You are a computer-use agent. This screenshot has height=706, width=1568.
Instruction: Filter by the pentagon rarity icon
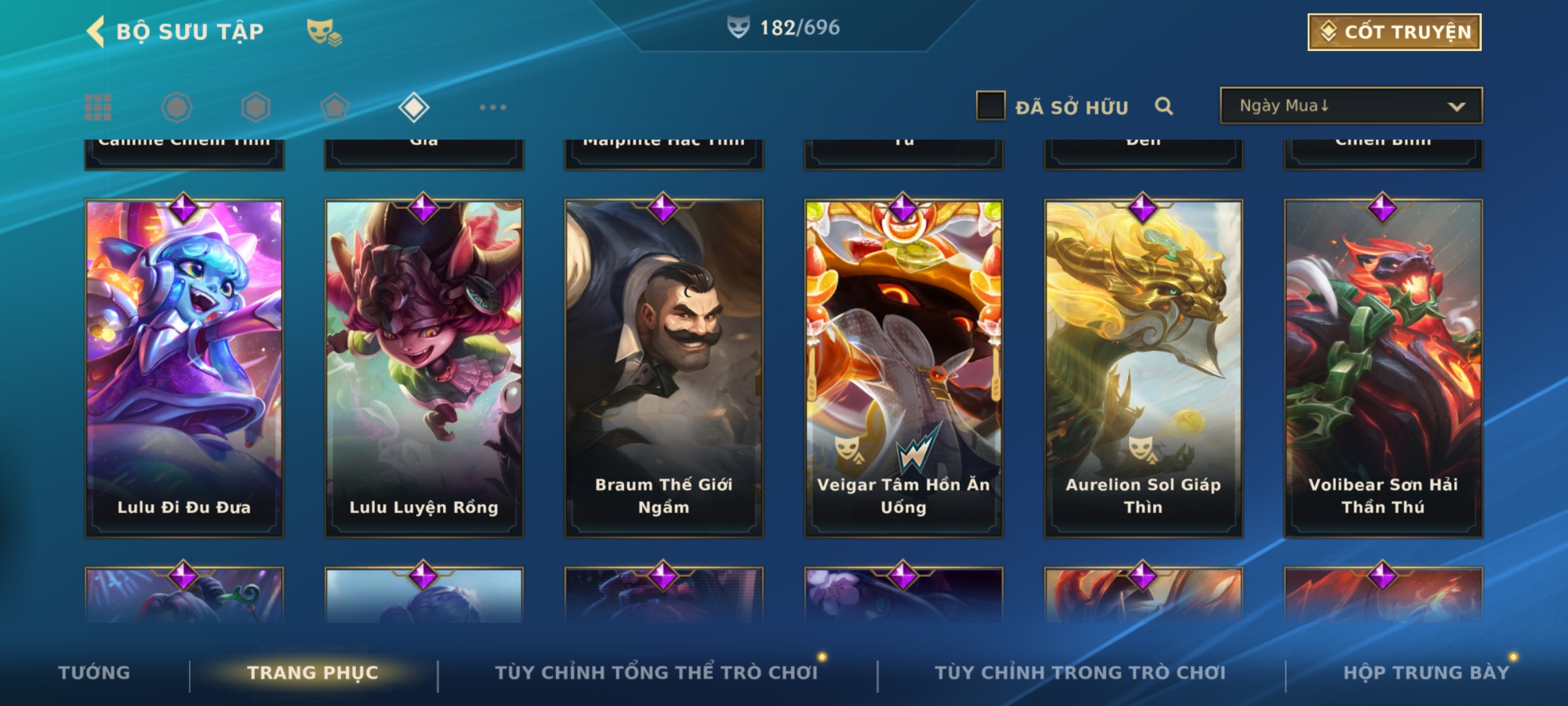[335, 107]
